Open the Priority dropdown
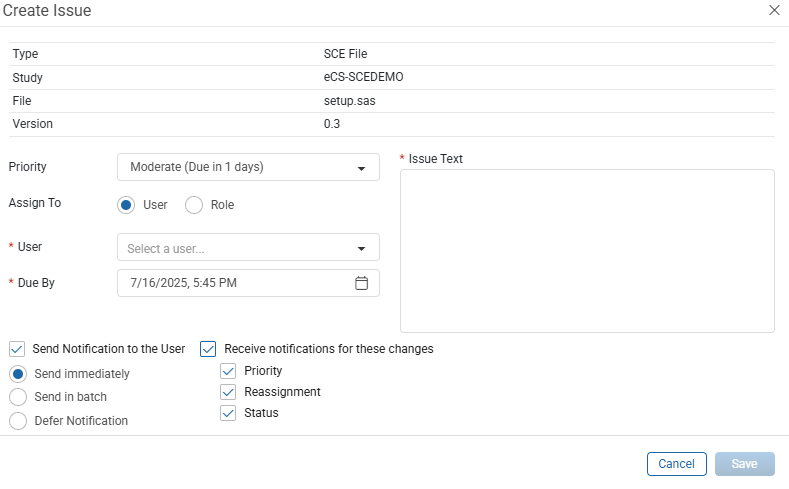This screenshot has height=489, width=789. (x=248, y=167)
